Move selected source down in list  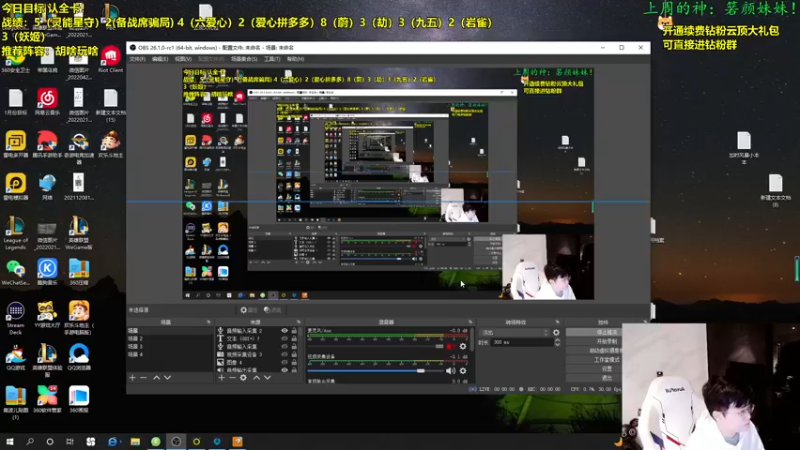[x=267, y=378]
